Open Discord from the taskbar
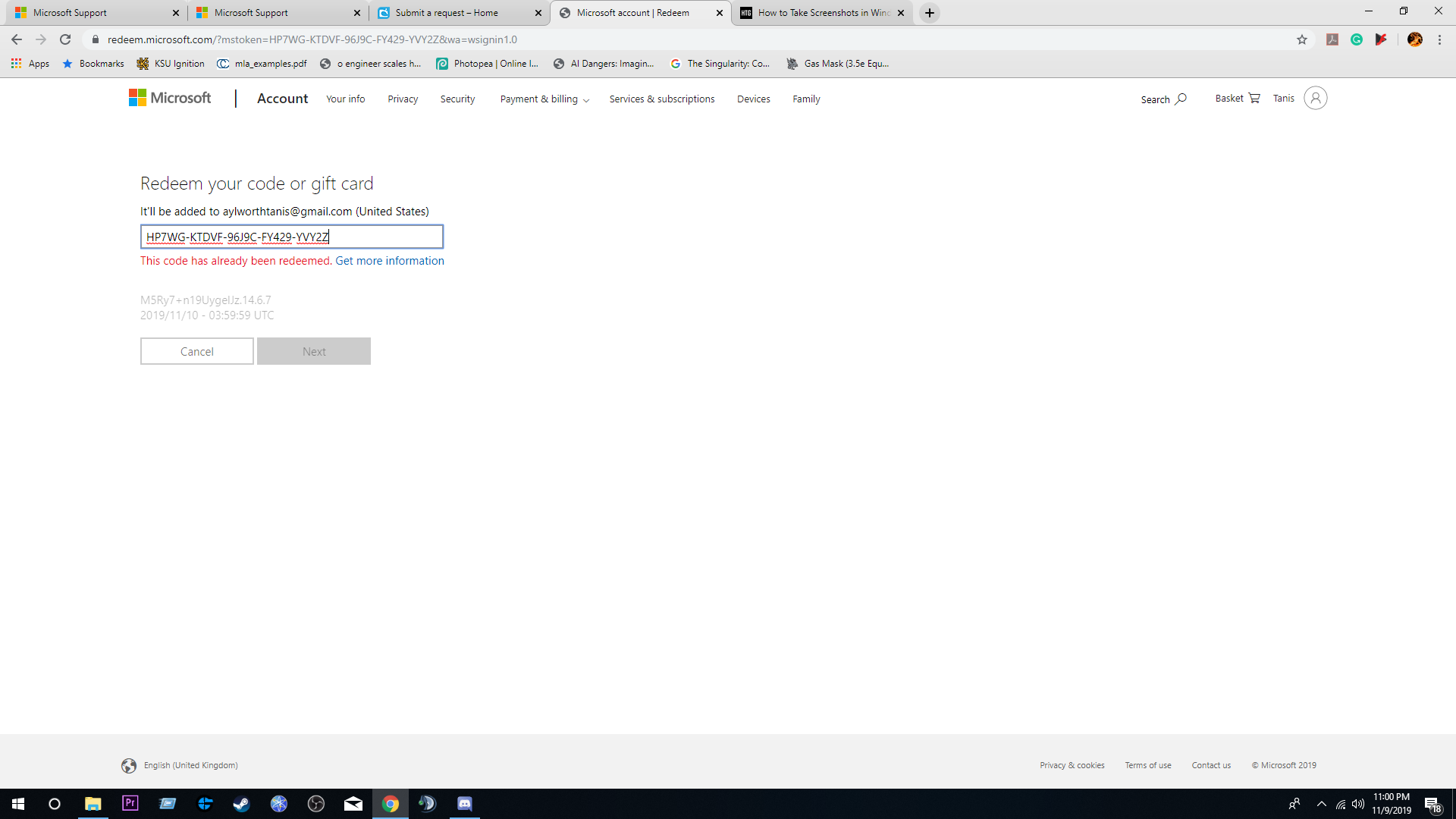The image size is (1456, 819). [x=465, y=804]
